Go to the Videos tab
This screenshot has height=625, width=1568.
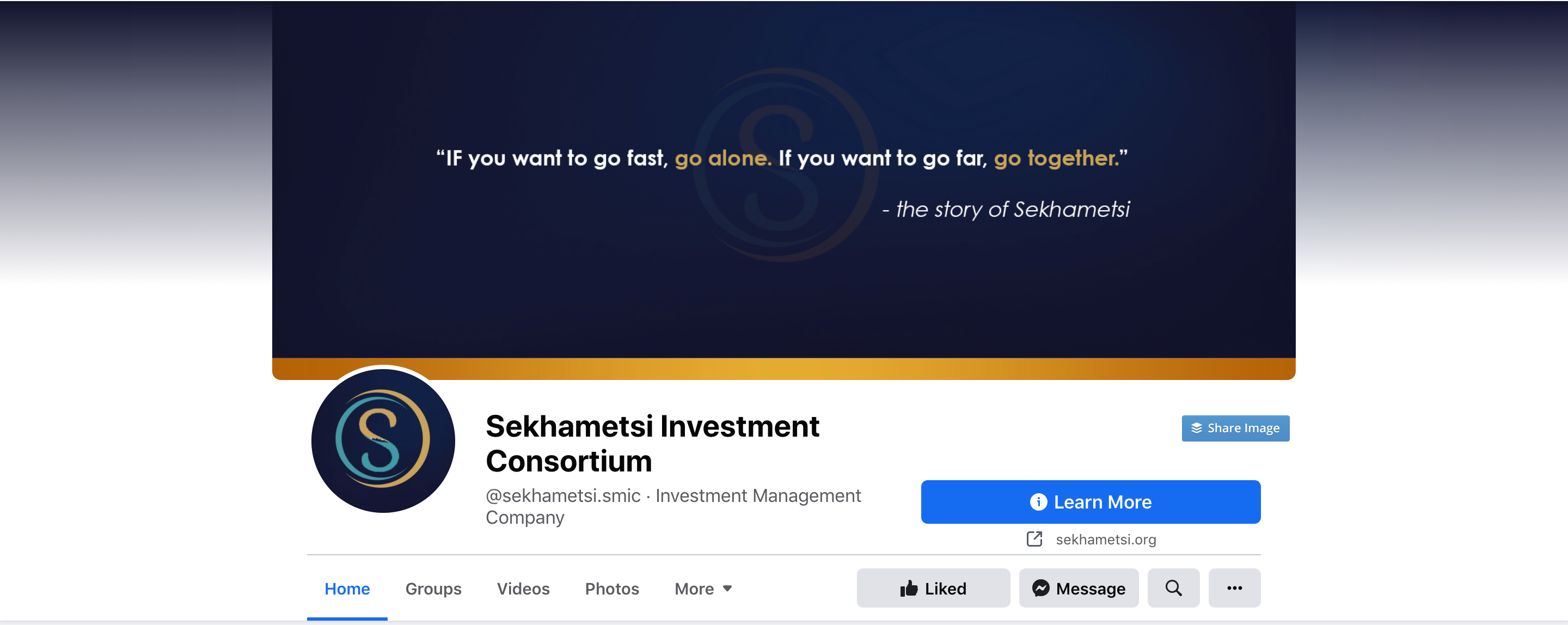pos(523,589)
